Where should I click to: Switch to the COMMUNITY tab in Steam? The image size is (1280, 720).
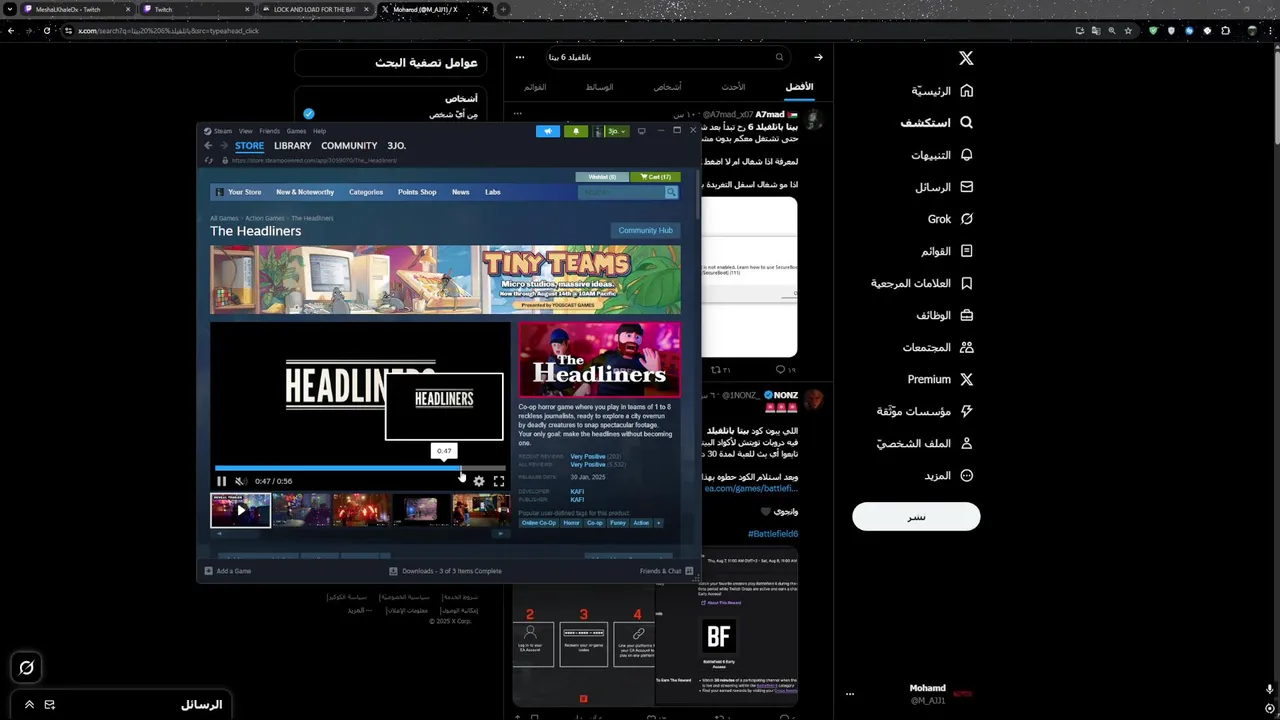pos(349,146)
